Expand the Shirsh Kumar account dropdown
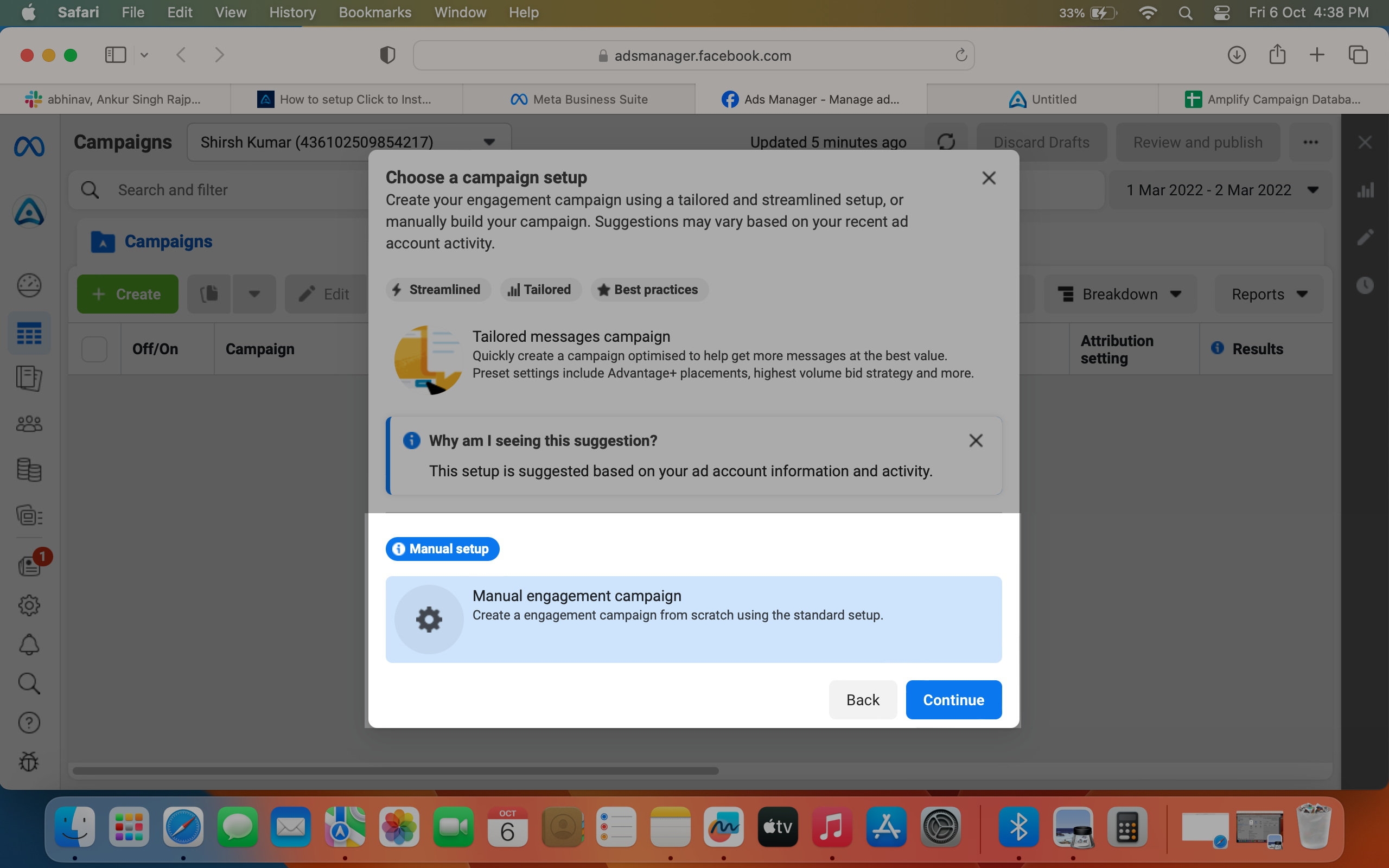This screenshot has height=868, width=1389. click(349, 142)
